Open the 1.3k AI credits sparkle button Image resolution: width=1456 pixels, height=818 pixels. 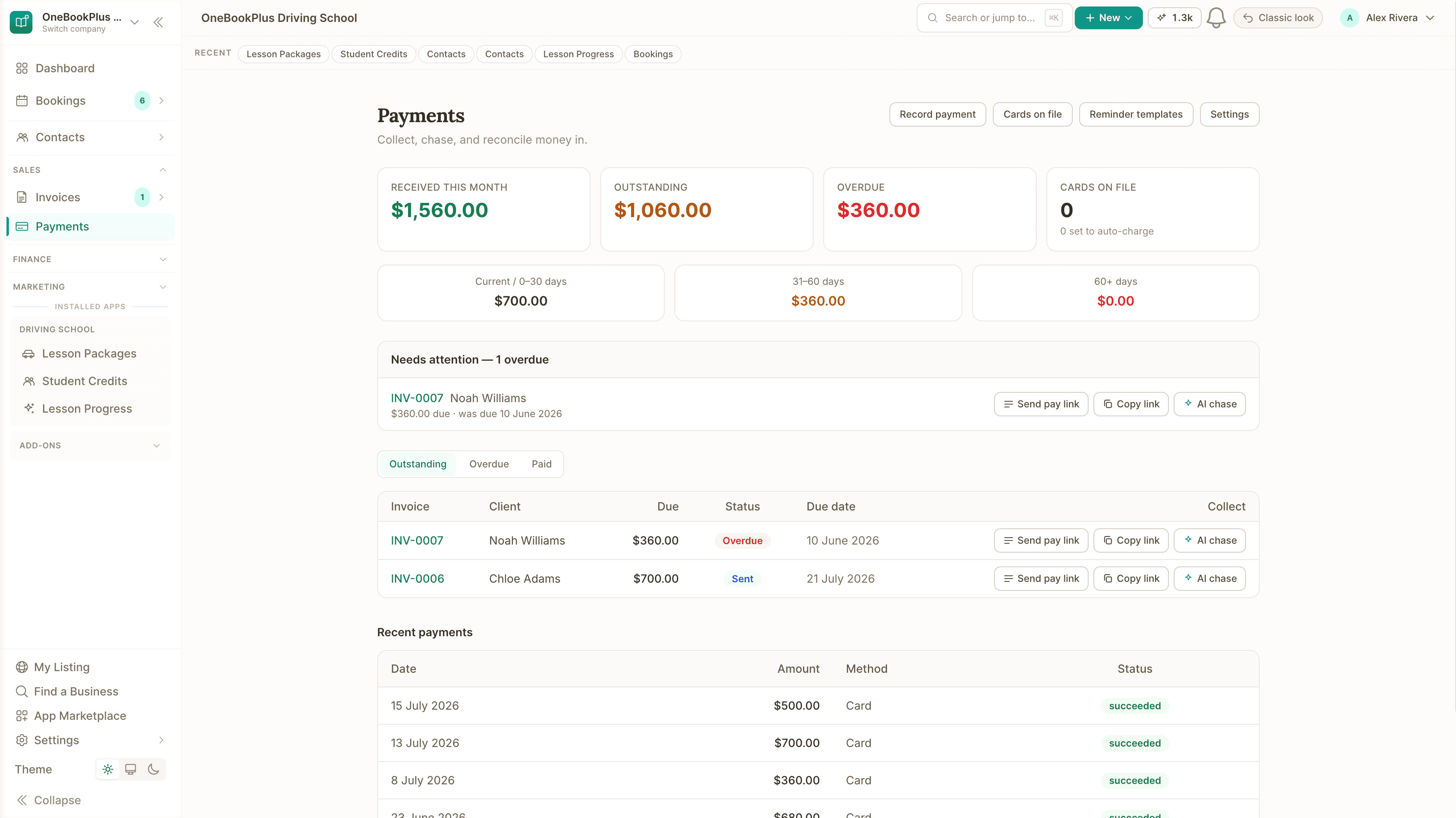(x=1174, y=18)
